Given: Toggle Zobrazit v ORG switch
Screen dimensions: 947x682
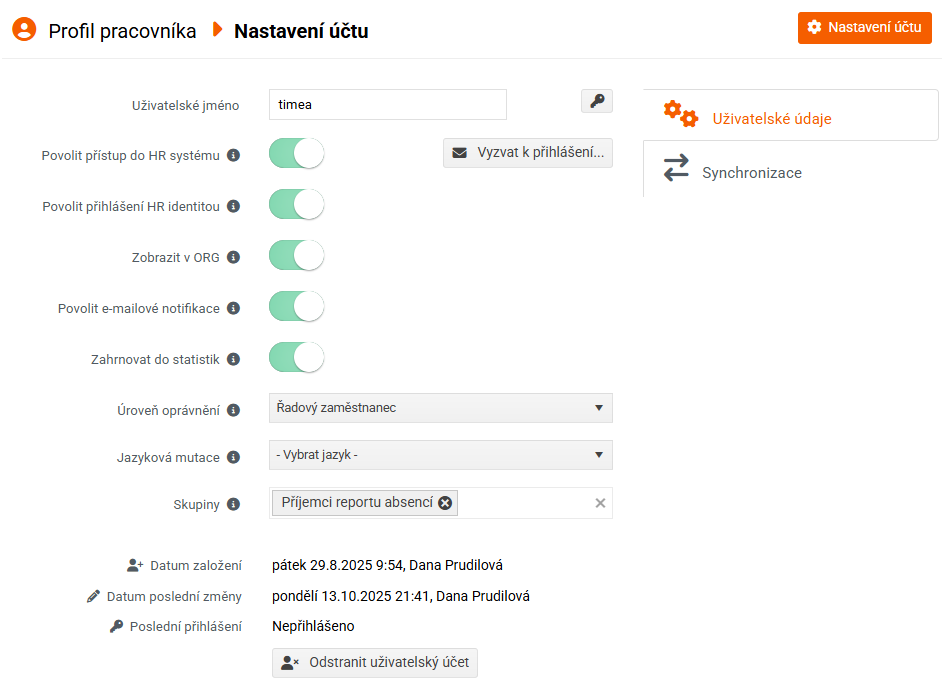Looking at the screenshot, I should [297, 255].
